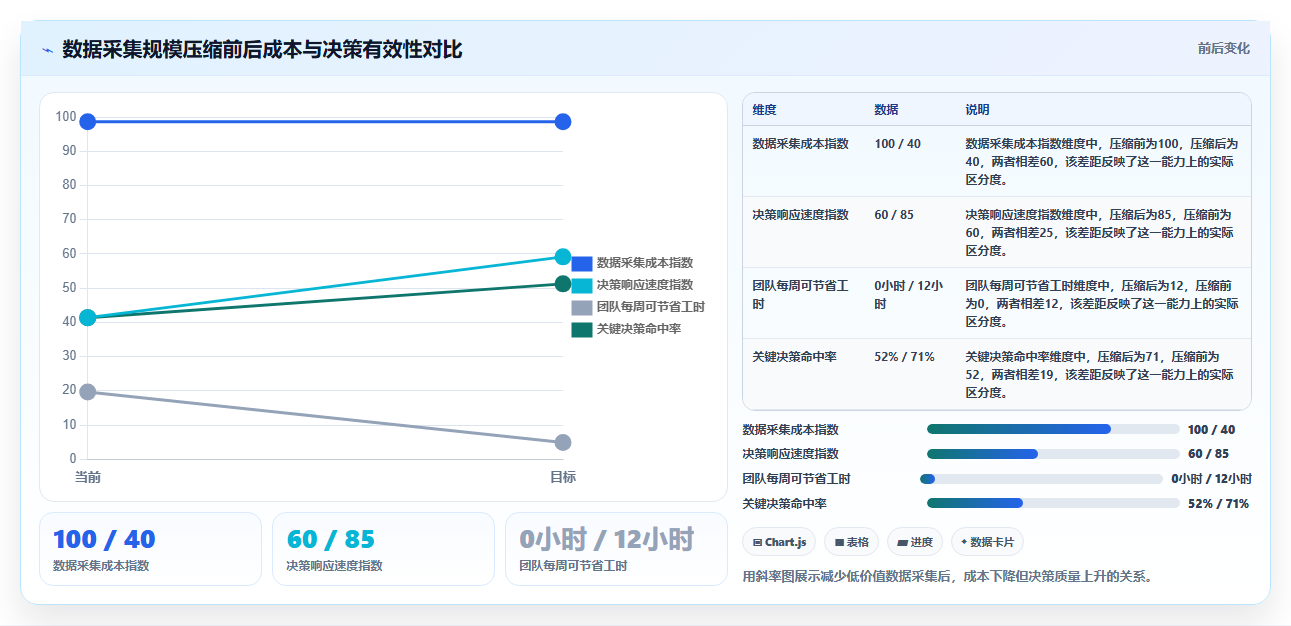Screen dimensions: 1291x626
Task: Click the 关键决策命中率 cell in the table
Action: click(x=795, y=357)
